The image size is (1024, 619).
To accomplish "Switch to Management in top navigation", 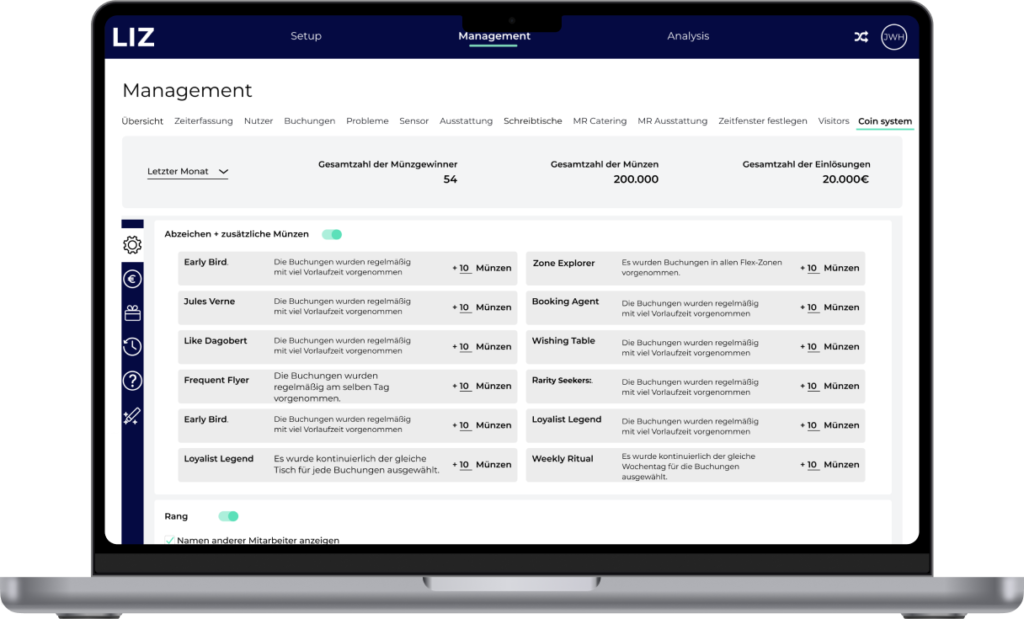I will tap(494, 36).
